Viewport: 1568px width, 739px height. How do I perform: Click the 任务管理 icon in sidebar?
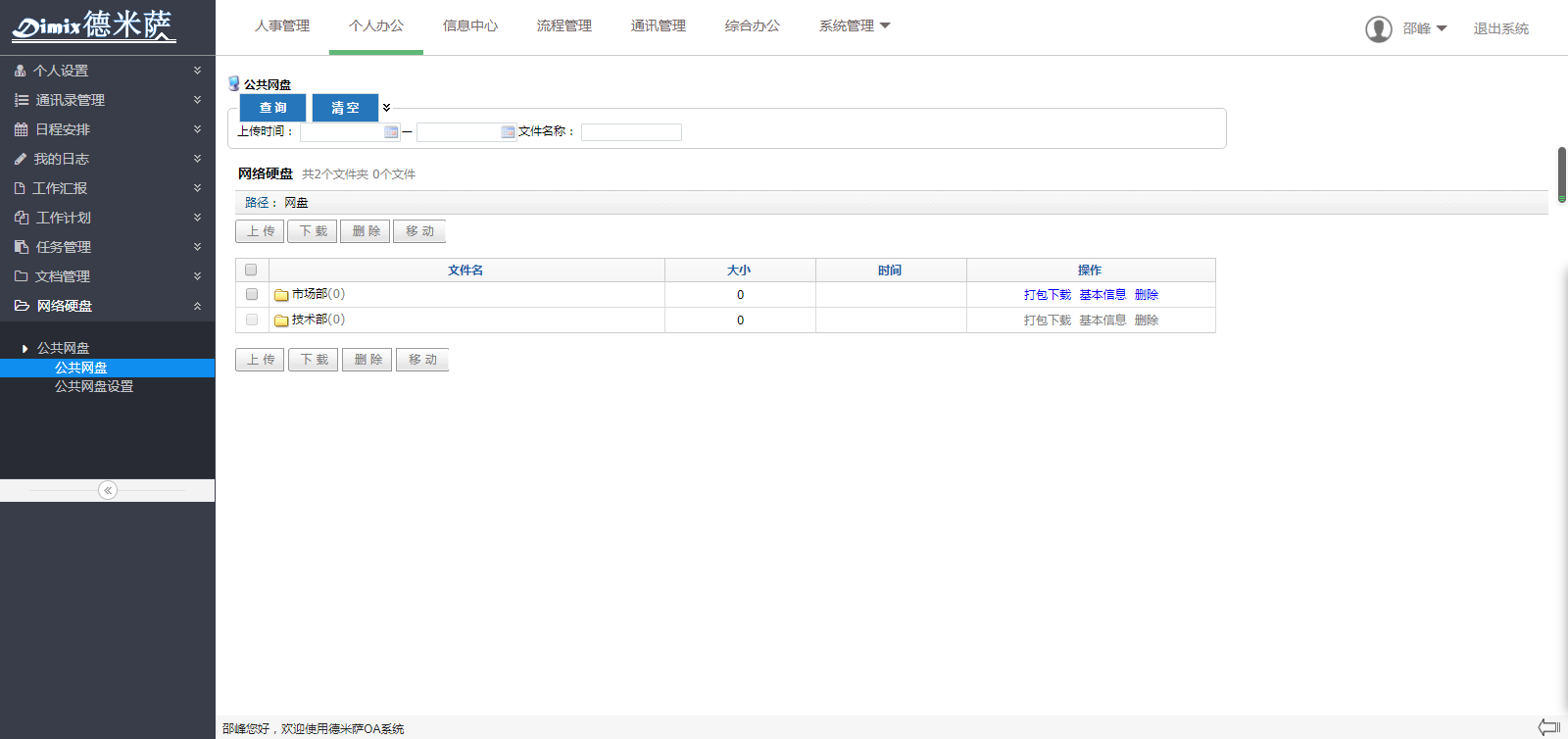tap(22, 247)
